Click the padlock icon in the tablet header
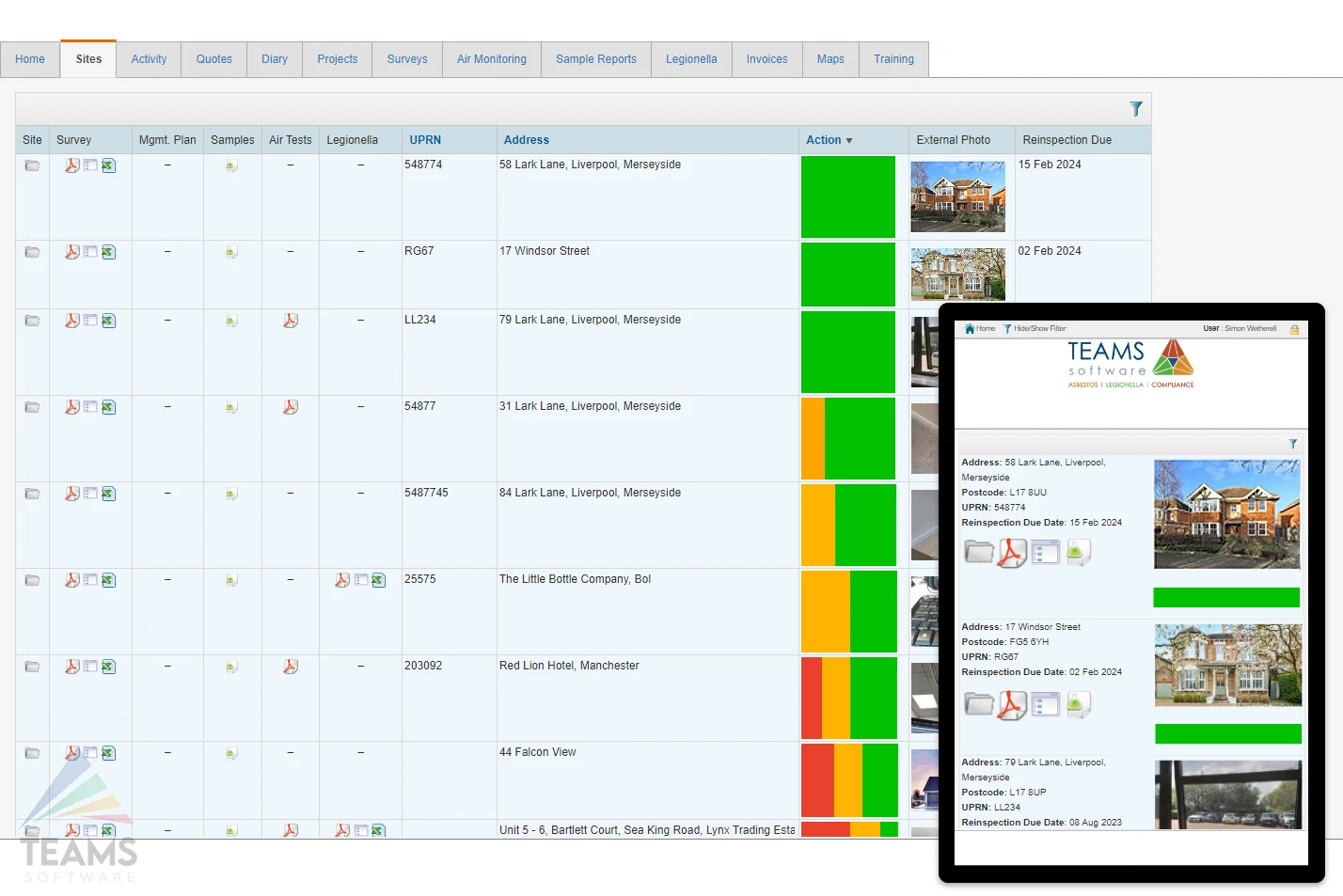The height and width of the screenshot is (896, 1343). [1294, 329]
